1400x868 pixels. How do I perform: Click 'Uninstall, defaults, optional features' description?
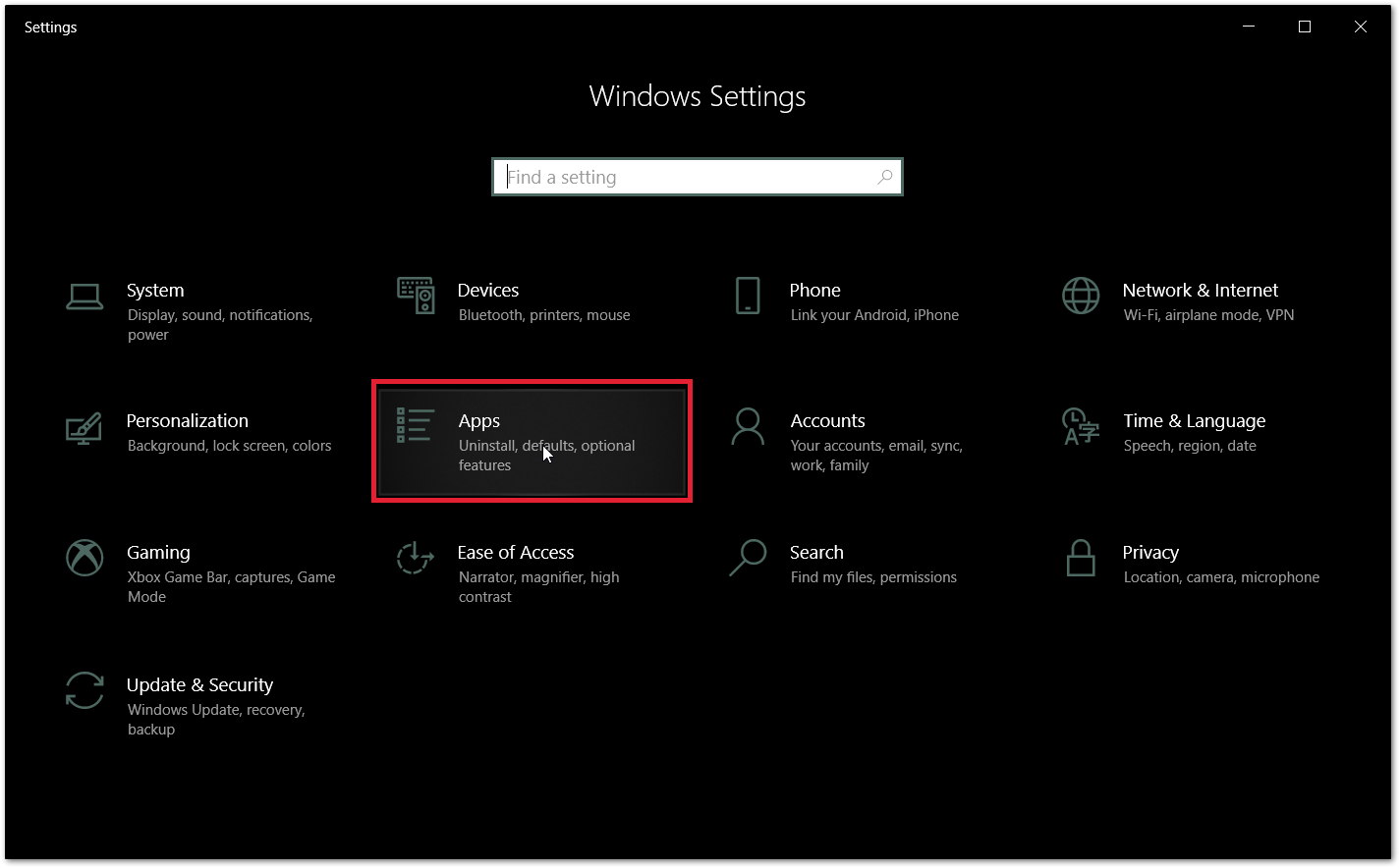547,456
